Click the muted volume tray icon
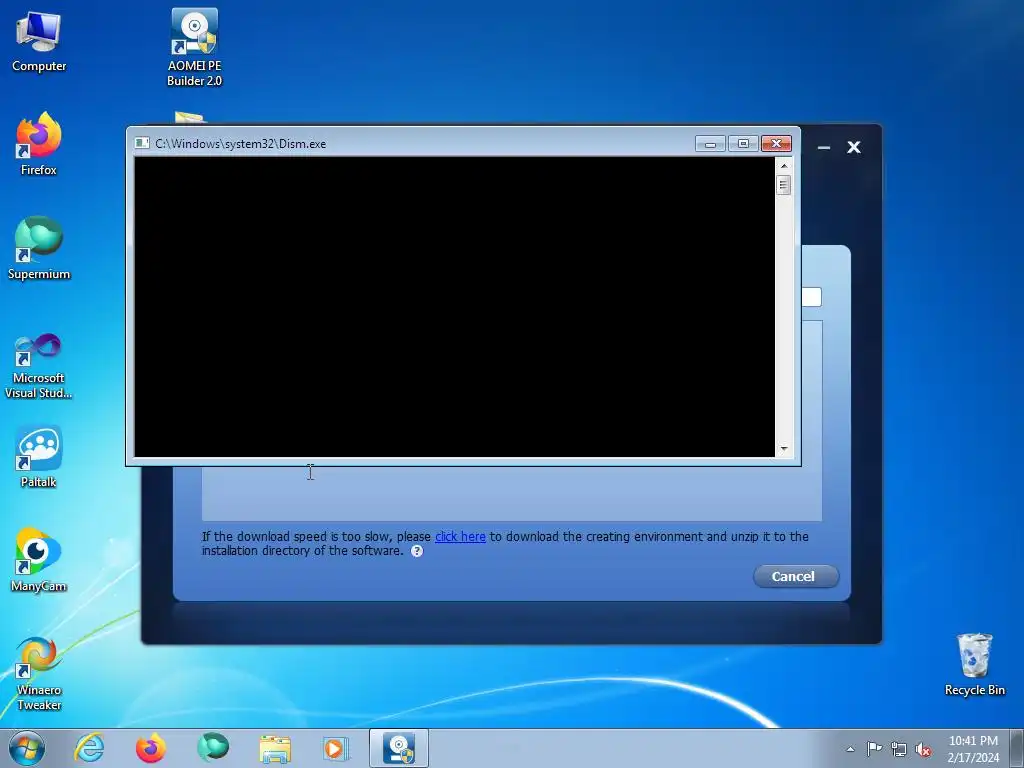The width and height of the screenshot is (1024, 768). (923, 749)
